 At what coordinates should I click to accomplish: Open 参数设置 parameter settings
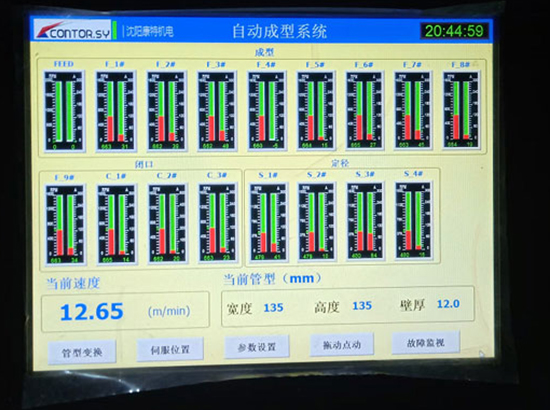[x=257, y=347]
